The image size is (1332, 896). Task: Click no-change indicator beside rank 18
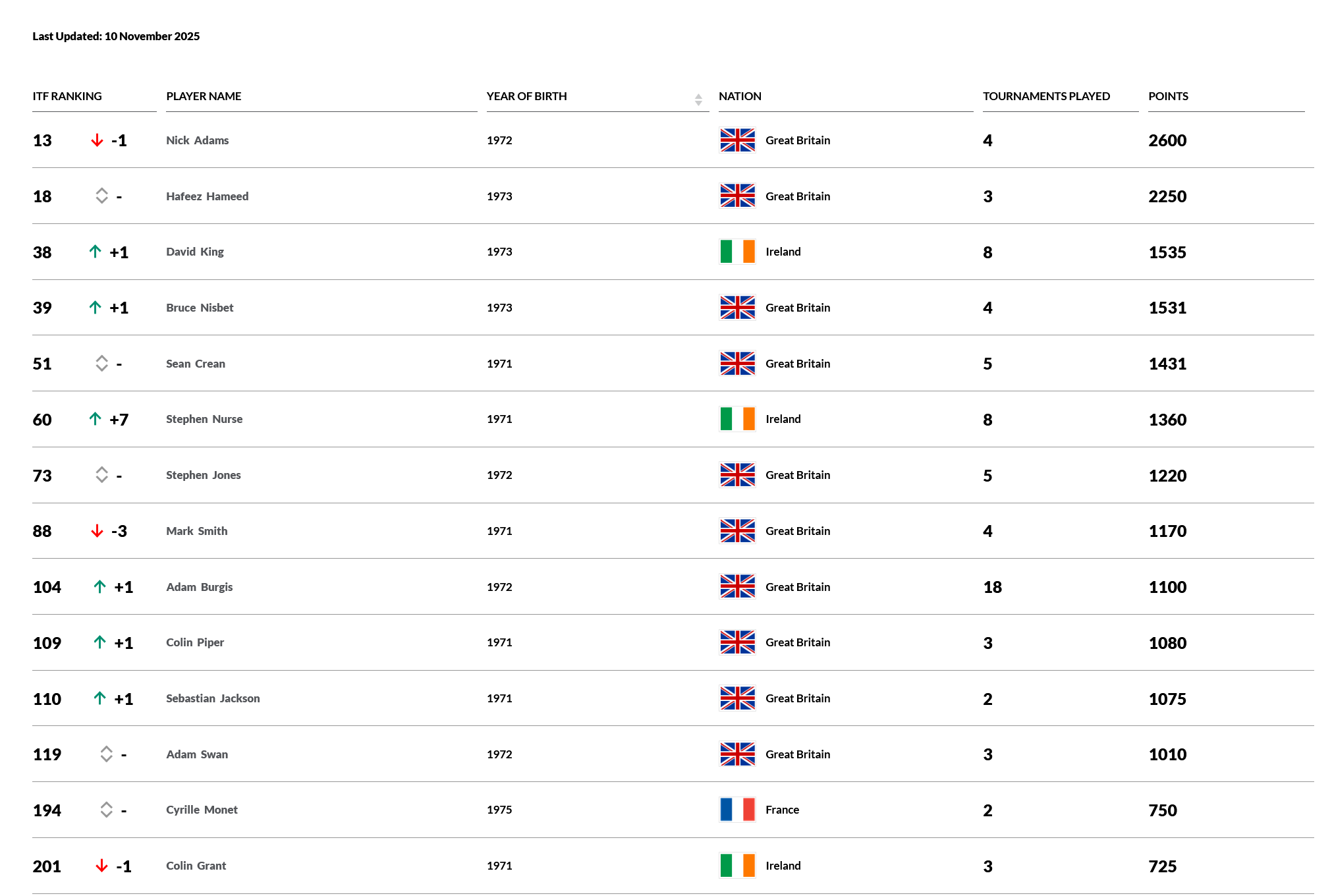101,196
